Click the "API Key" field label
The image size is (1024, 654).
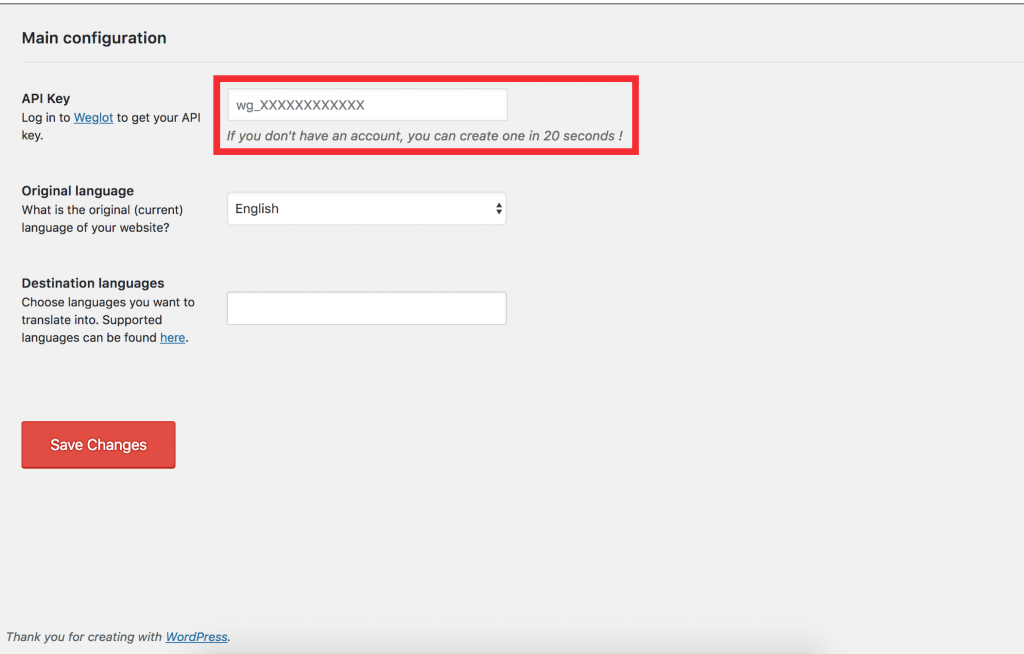click(x=46, y=99)
